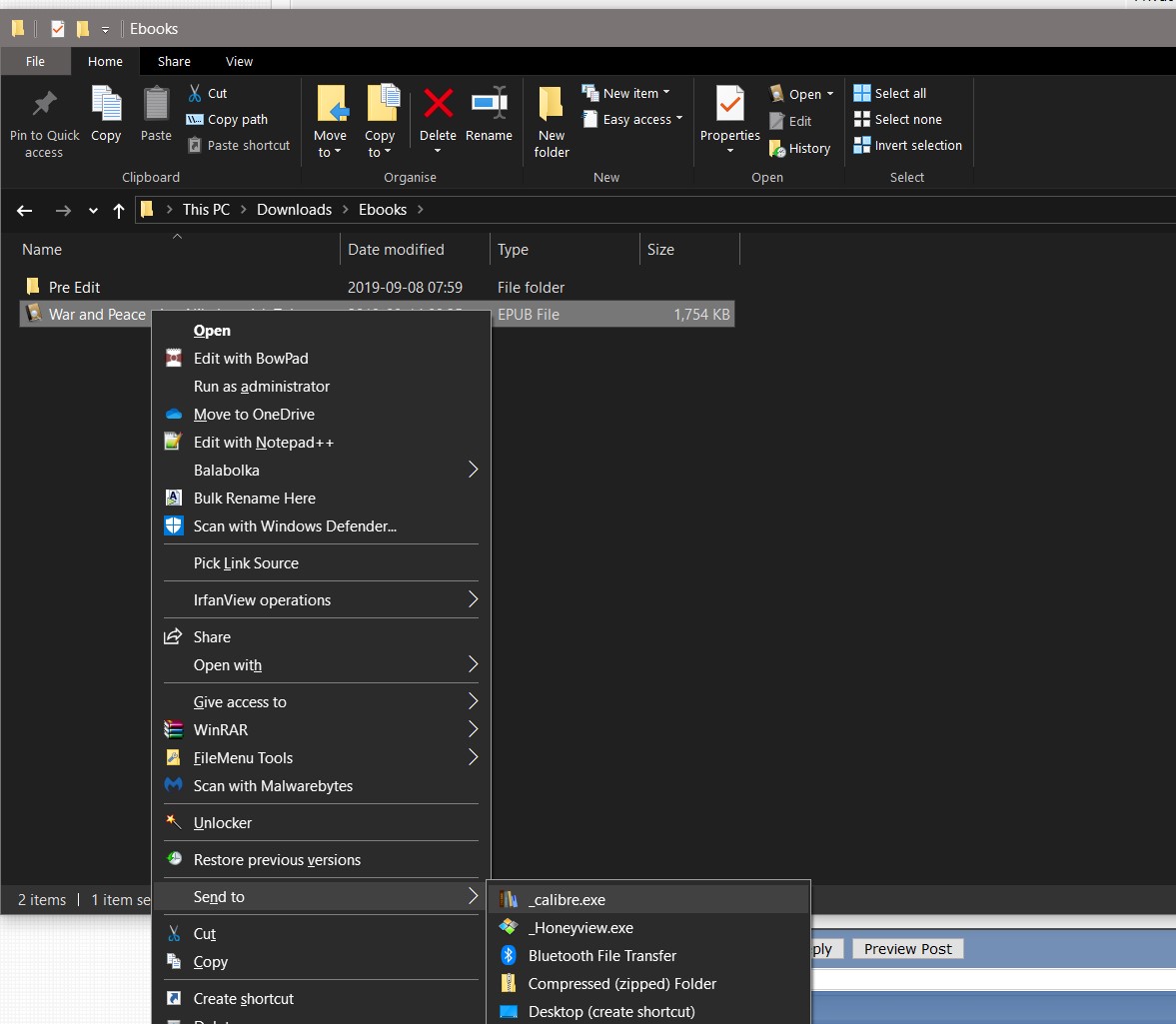Expand the Open button dropdown arrow
Image resolution: width=1176 pixels, height=1024 pixels.
tap(830, 94)
